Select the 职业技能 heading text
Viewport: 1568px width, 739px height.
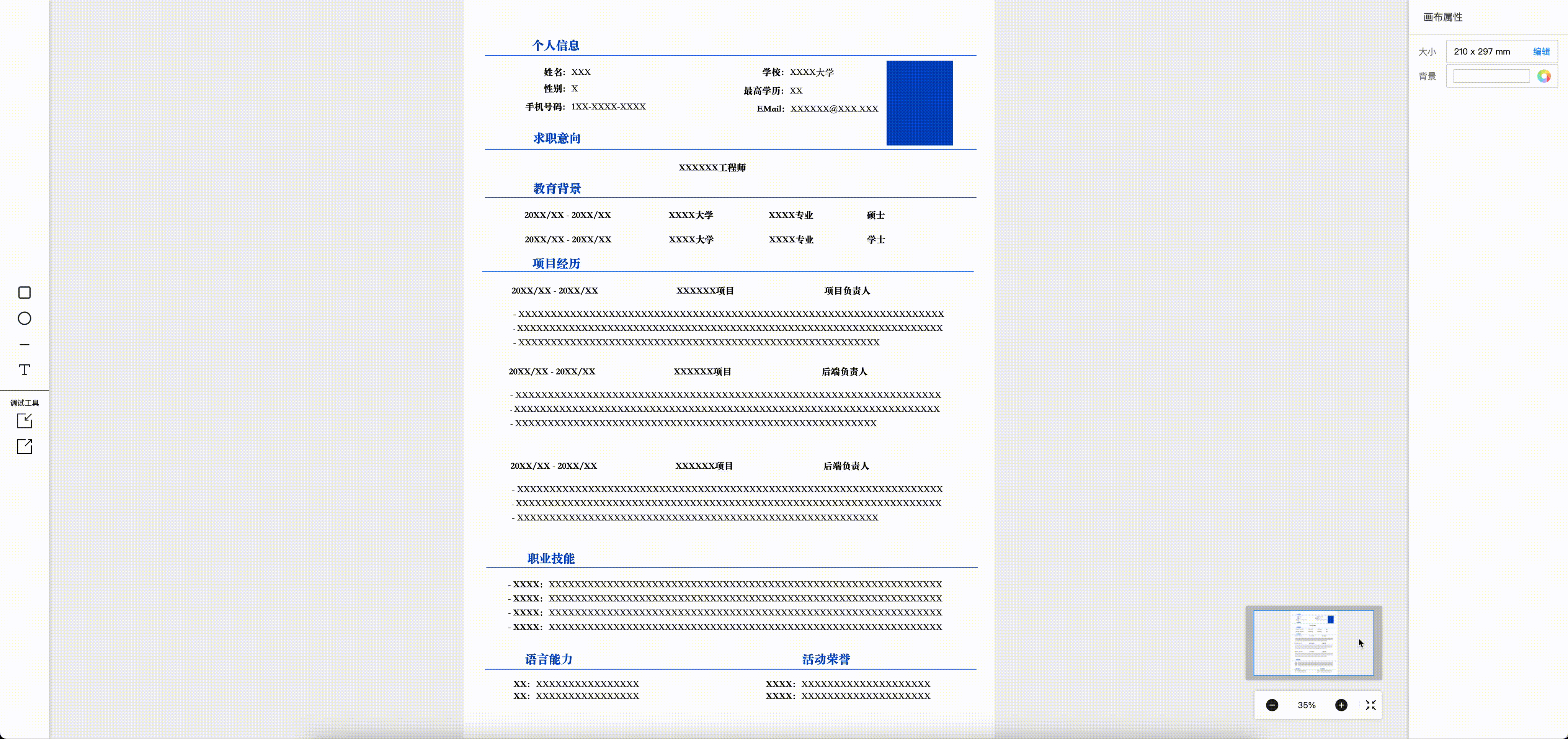coord(550,558)
